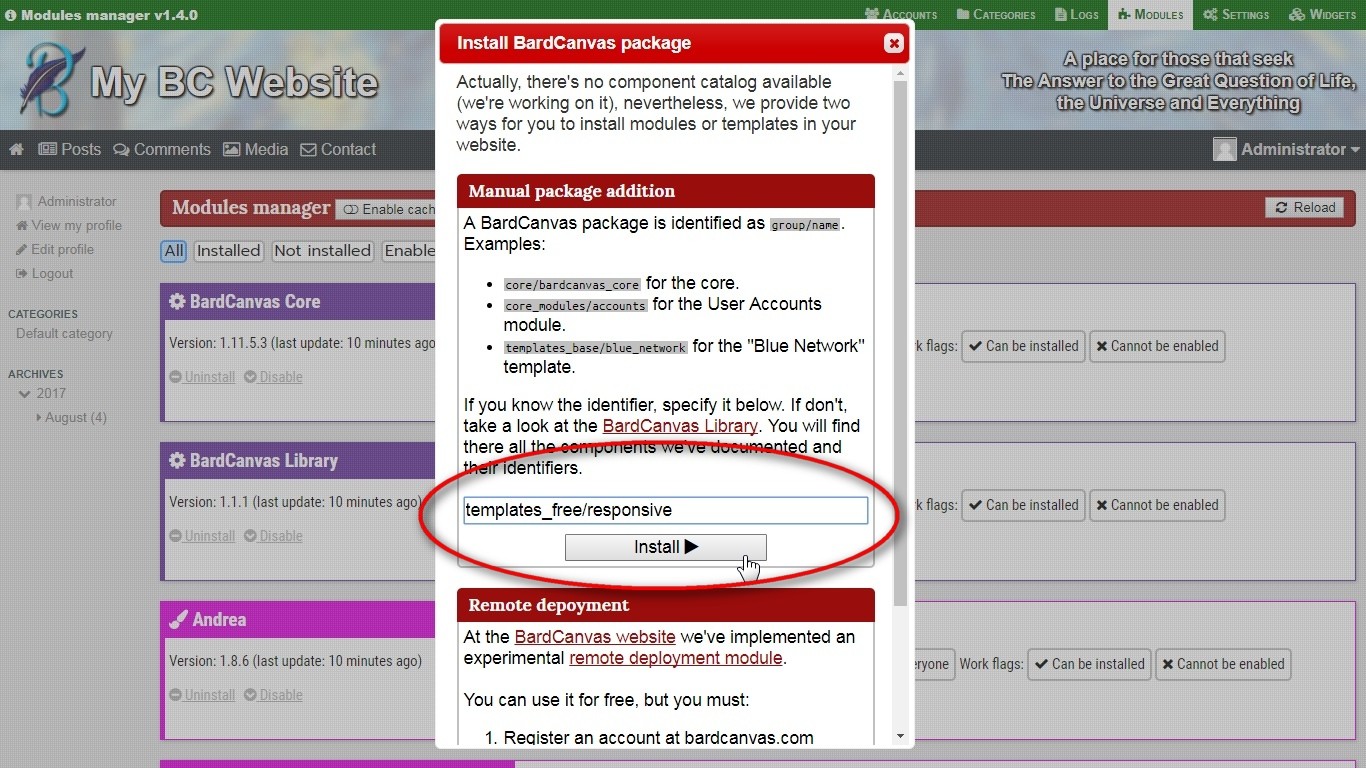Go to Posts page
This screenshot has height=768, width=1366.
[x=70, y=149]
